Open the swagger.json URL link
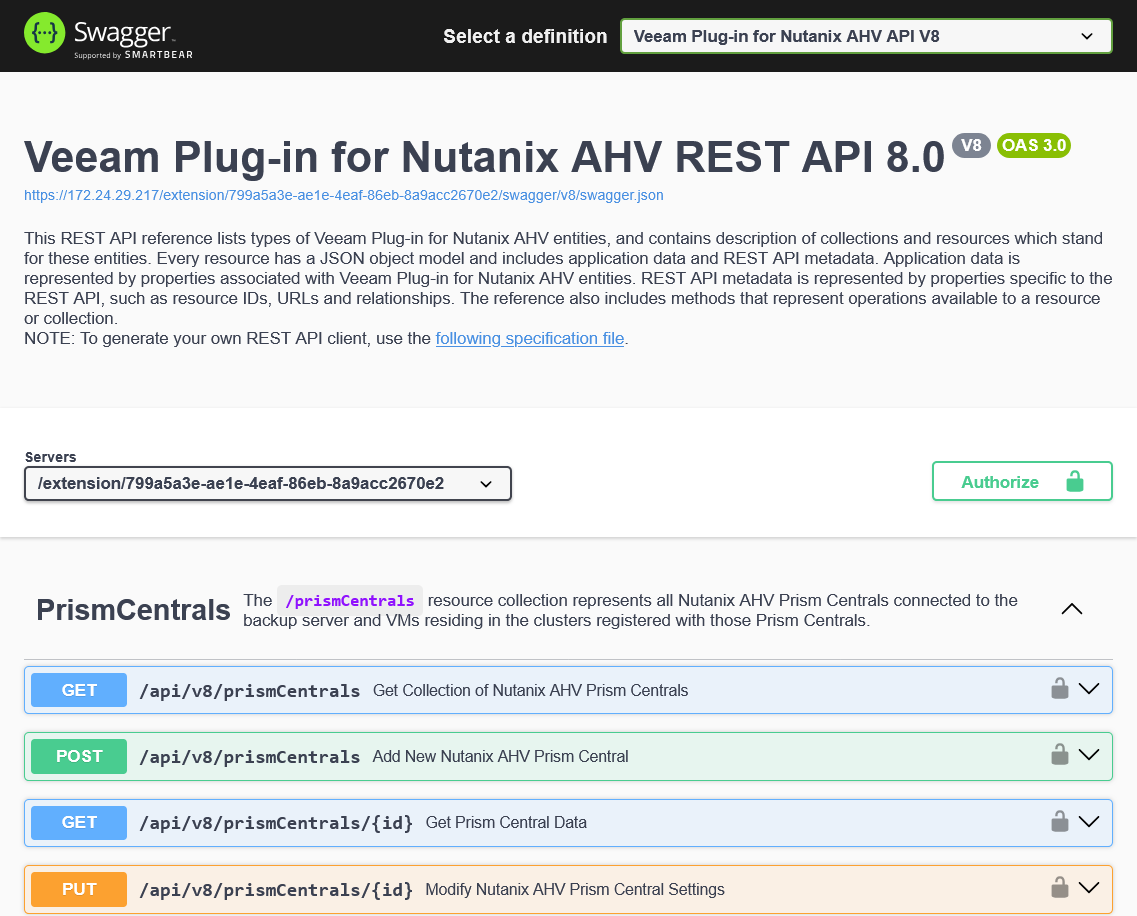This screenshot has height=916, width=1137. (x=343, y=195)
